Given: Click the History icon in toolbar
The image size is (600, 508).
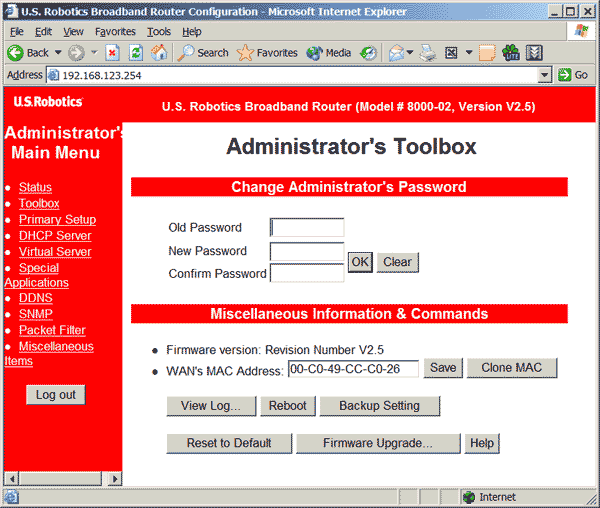Looking at the screenshot, I should [x=368, y=53].
